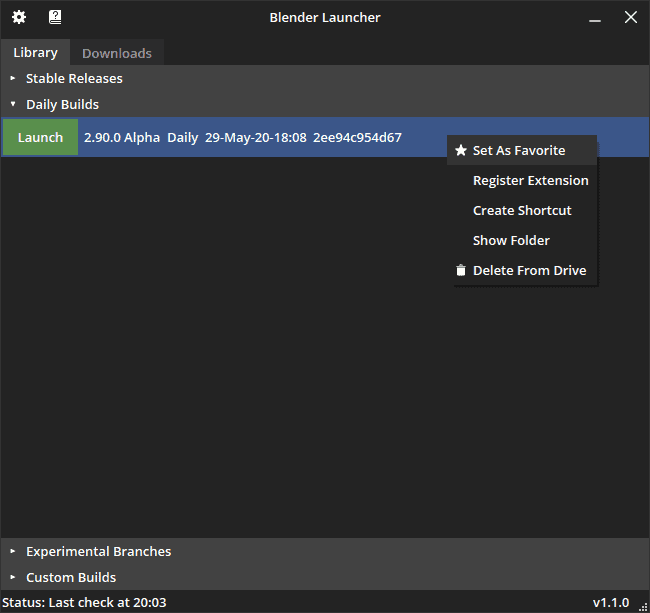
Task: Click the Last check status text
Action: tap(84, 602)
